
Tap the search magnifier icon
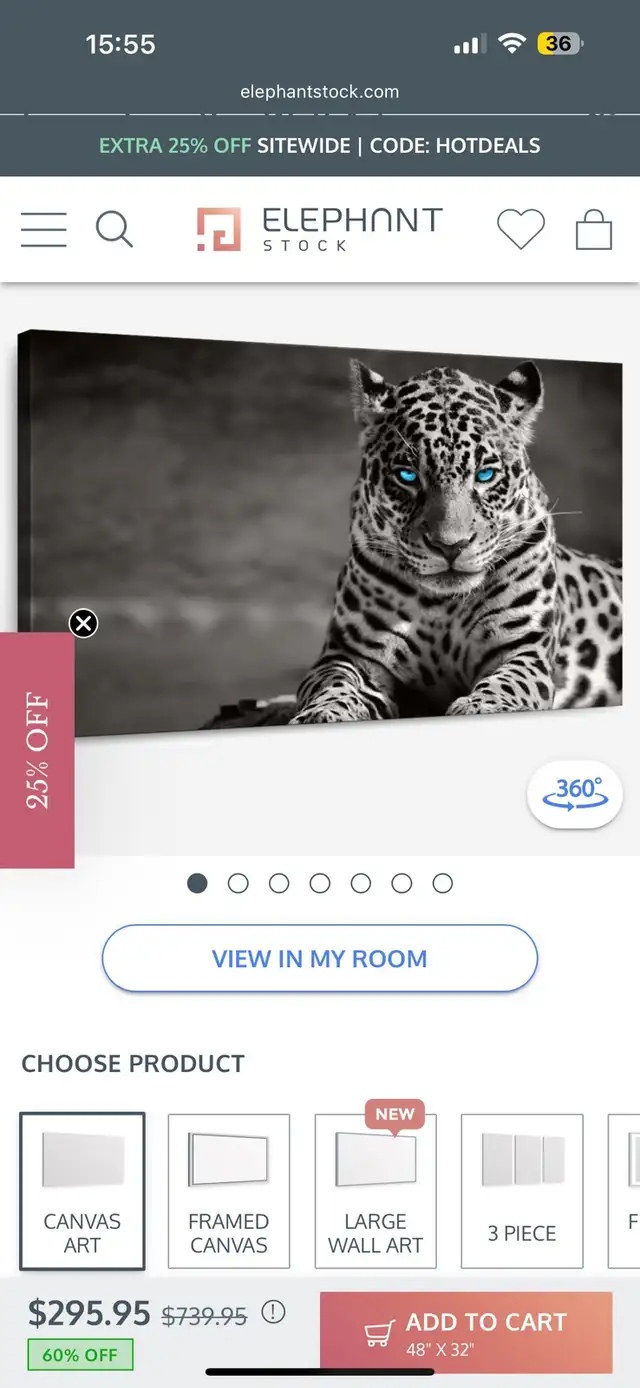[114, 229]
